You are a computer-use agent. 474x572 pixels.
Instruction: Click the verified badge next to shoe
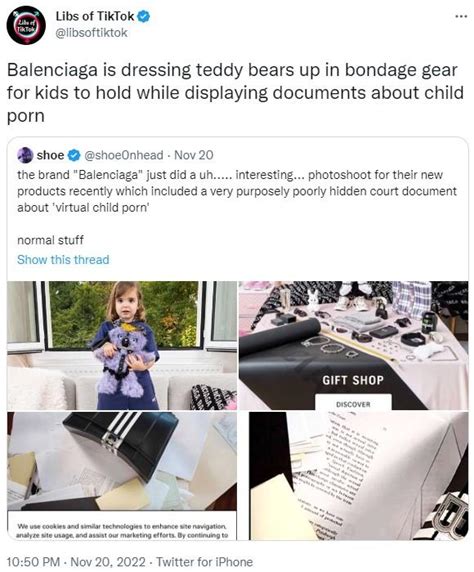(x=74, y=155)
